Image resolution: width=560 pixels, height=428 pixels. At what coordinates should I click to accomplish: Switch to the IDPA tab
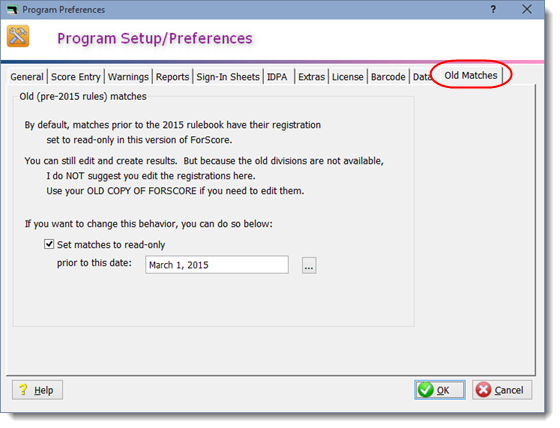tap(278, 77)
